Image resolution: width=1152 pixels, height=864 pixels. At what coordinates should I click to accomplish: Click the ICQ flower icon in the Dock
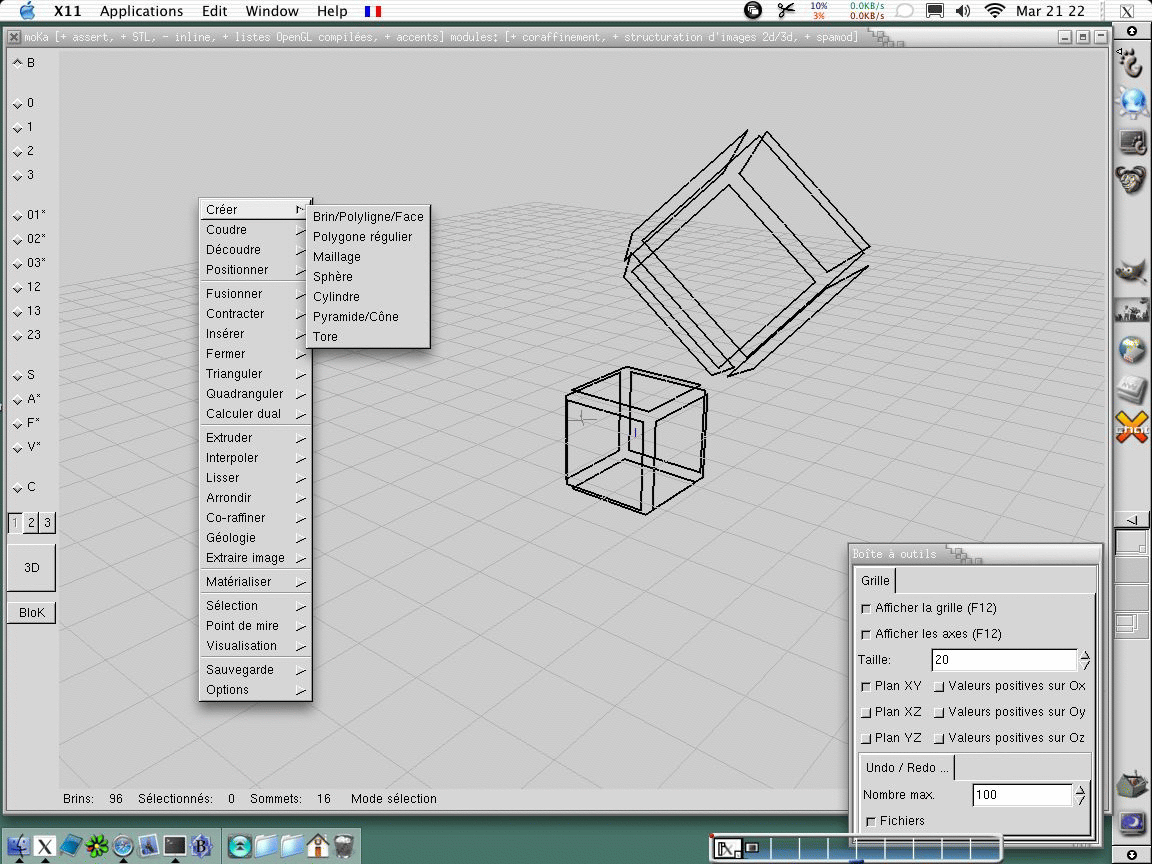[97, 846]
